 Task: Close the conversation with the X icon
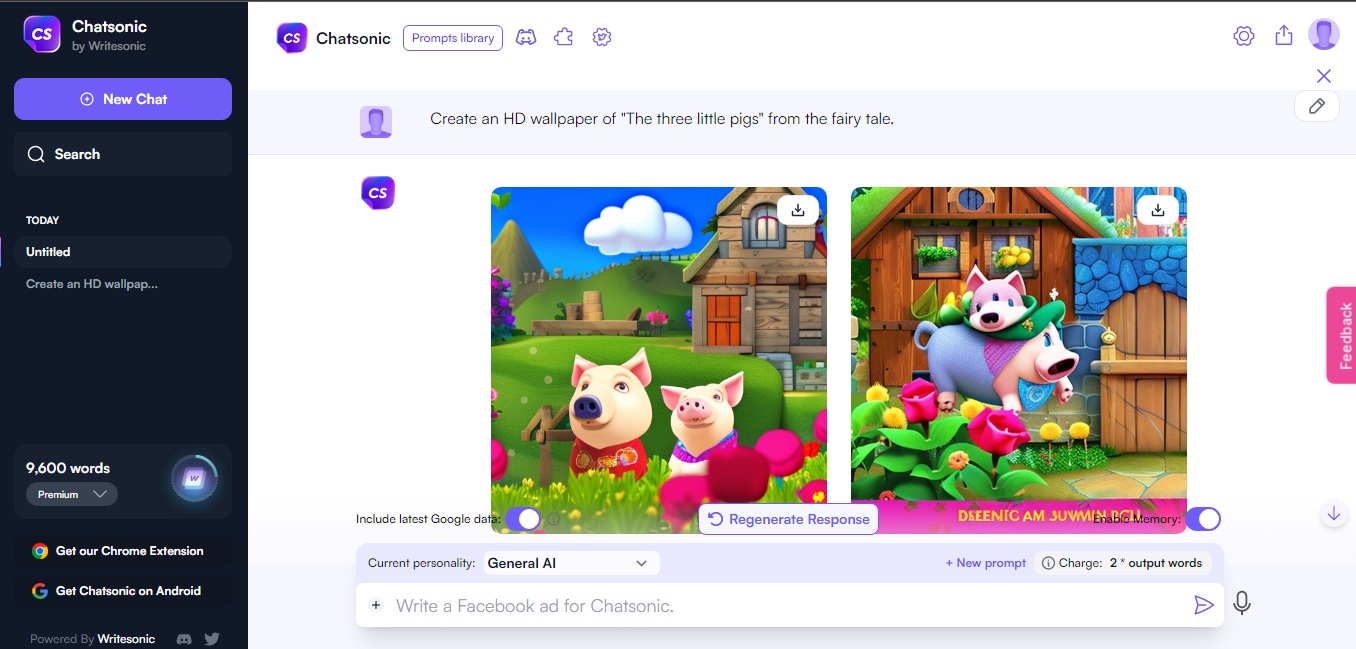(1324, 76)
